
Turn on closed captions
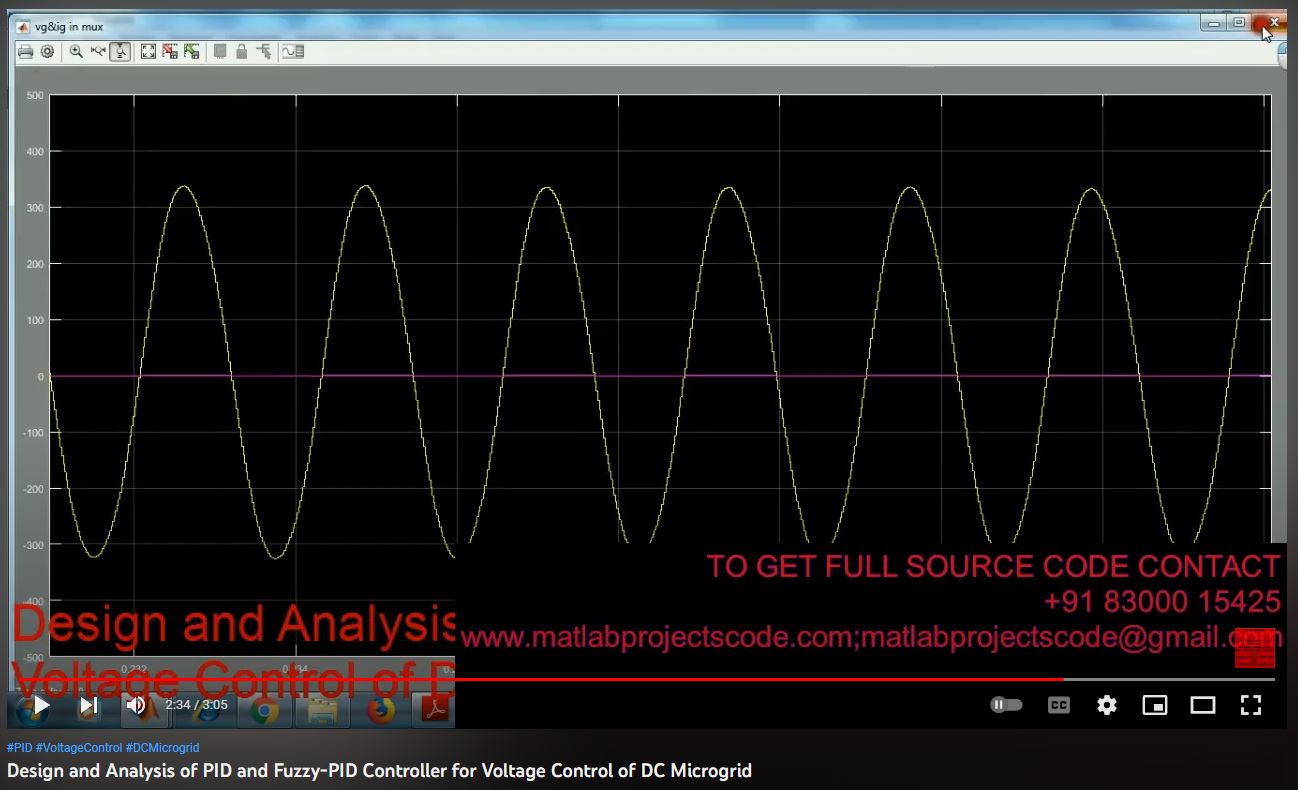coord(1058,705)
